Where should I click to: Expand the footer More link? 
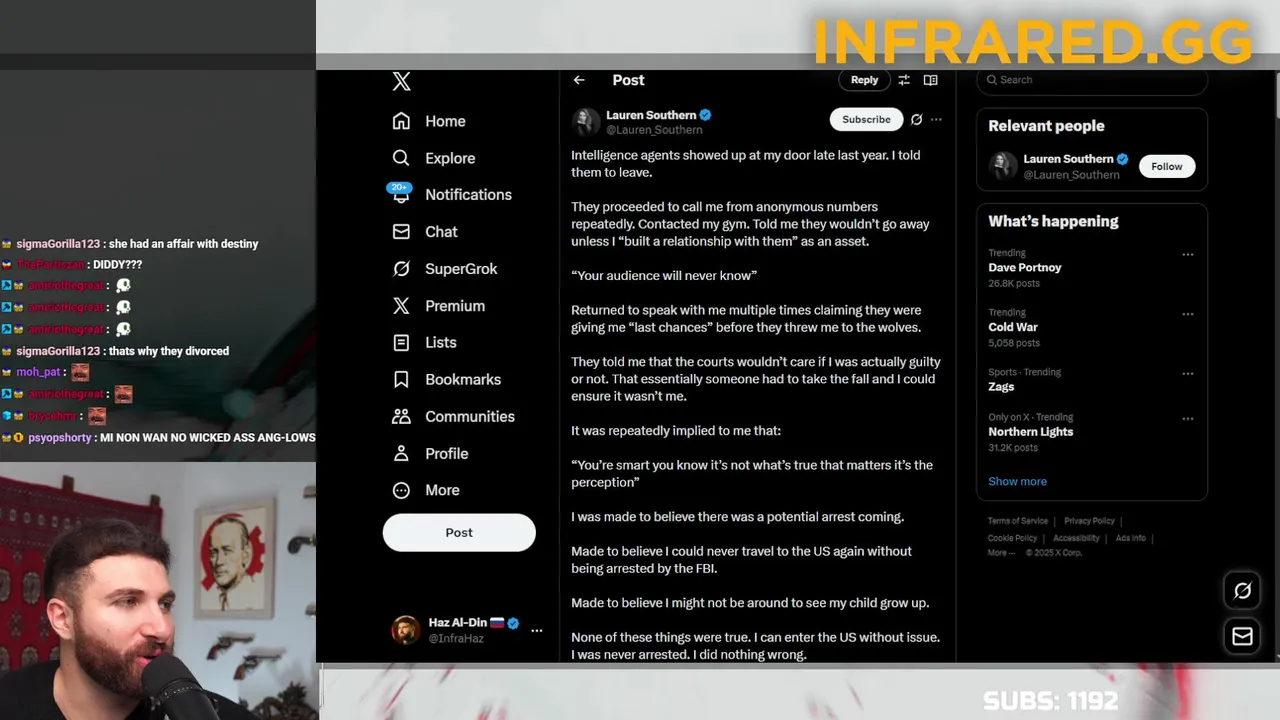(1000, 553)
